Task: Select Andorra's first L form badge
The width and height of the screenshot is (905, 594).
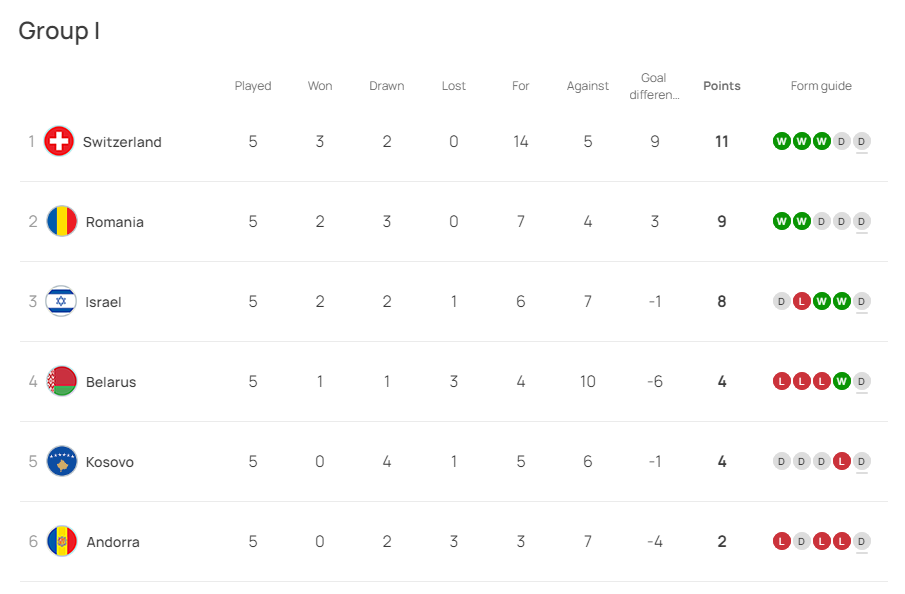Action: coord(781,541)
